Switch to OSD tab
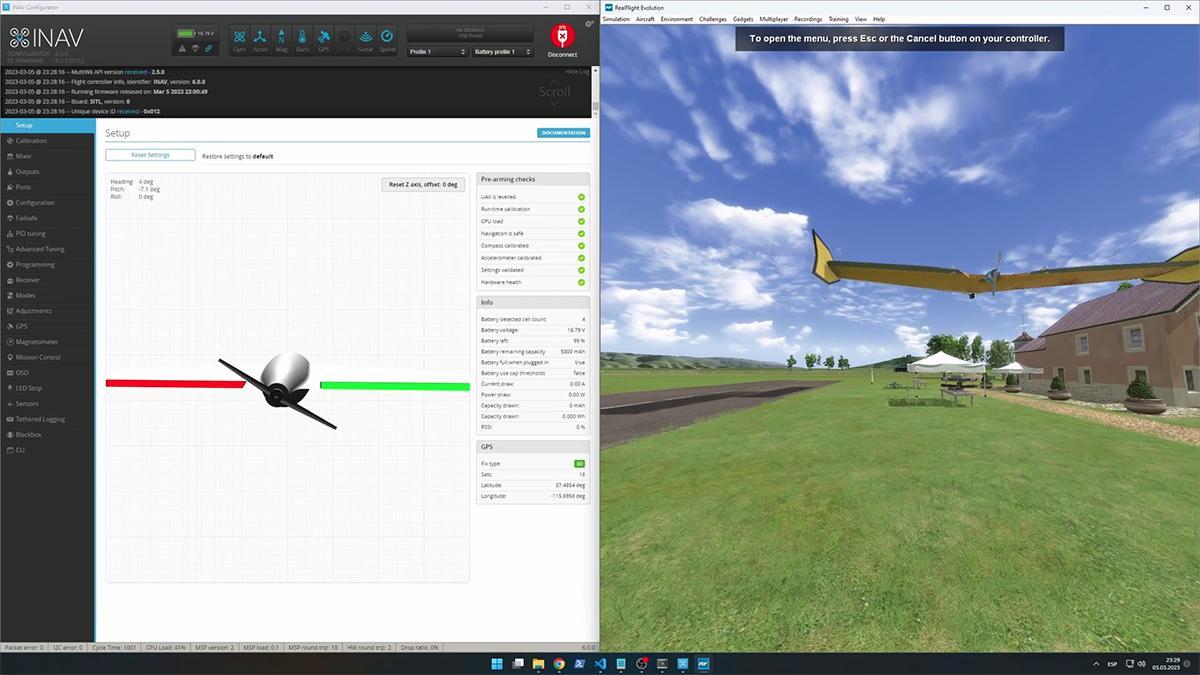Screen dimensions: 1200x675 [47, 373]
